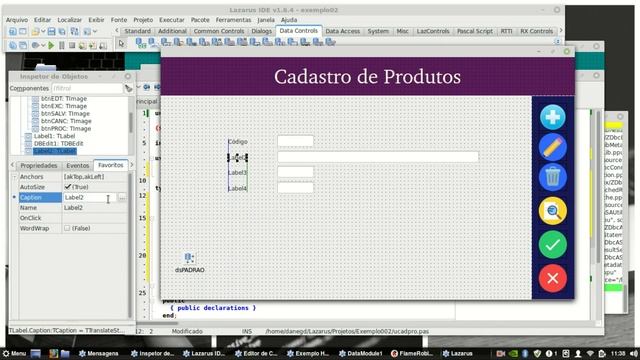Screen dimensions: 640x360
Task: Click the Step Over debug icon
Action: click(93, 45)
